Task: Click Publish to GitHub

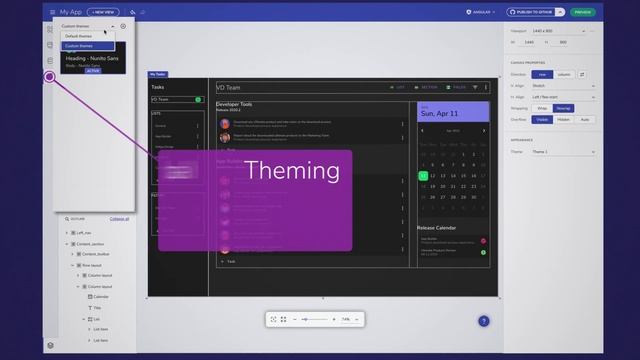Action: coord(531,12)
